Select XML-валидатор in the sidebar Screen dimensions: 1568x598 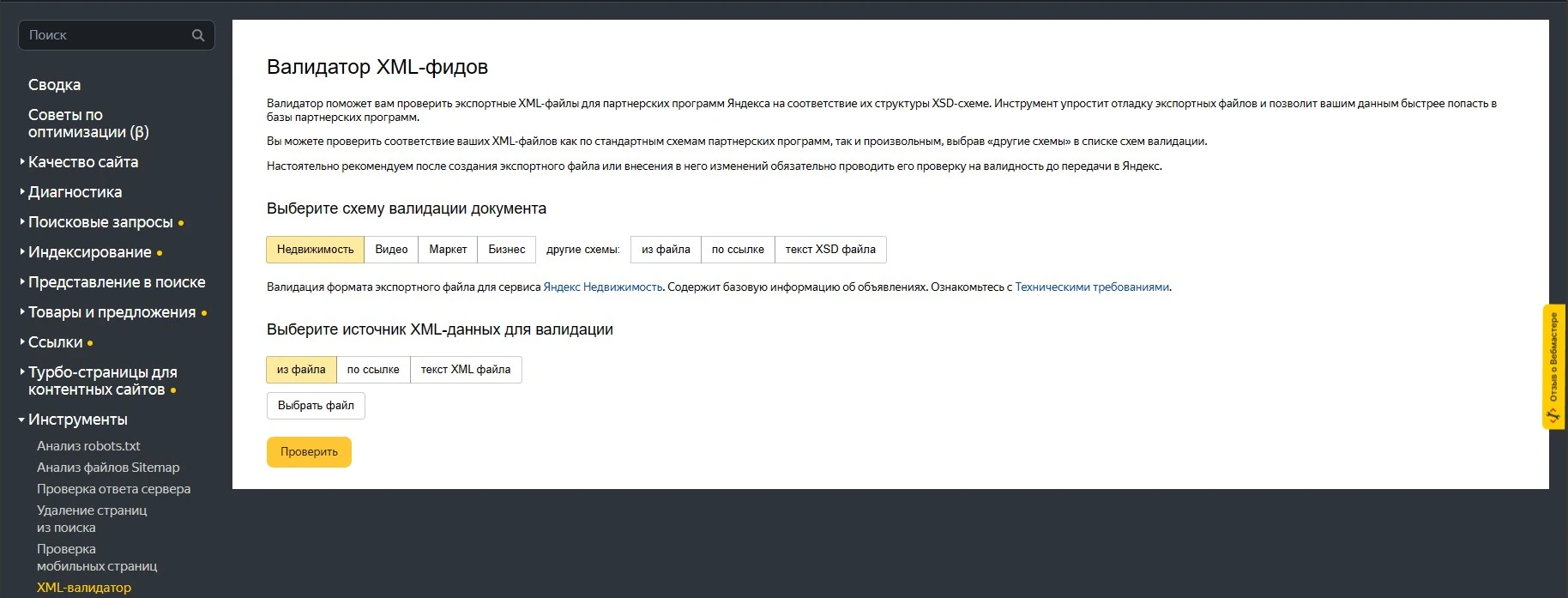(x=84, y=588)
